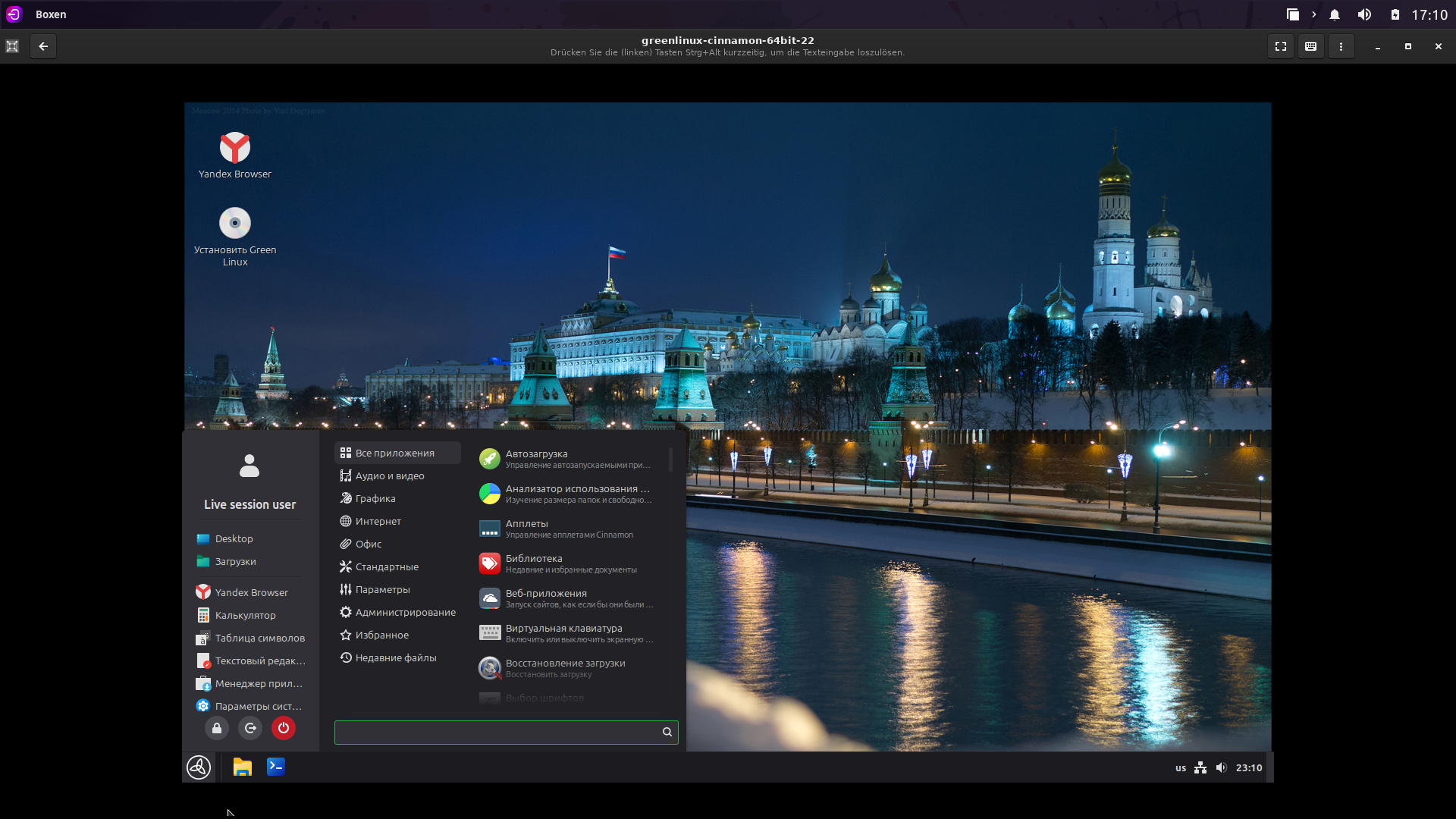Click the volume icon in guest panel

(x=1221, y=767)
